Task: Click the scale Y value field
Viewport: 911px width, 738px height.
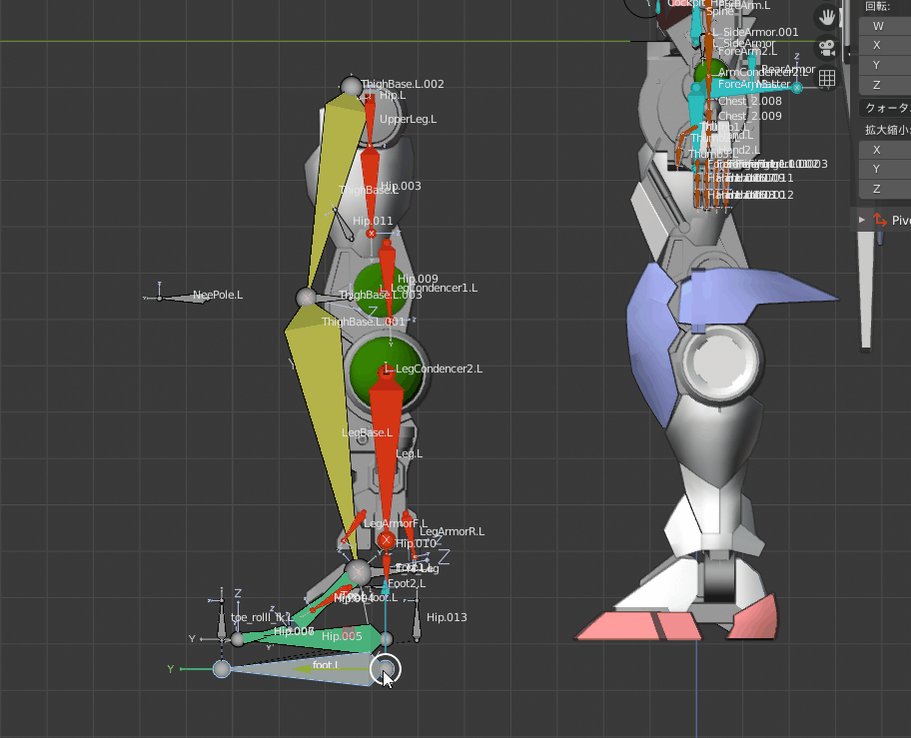Action: click(x=885, y=169)
